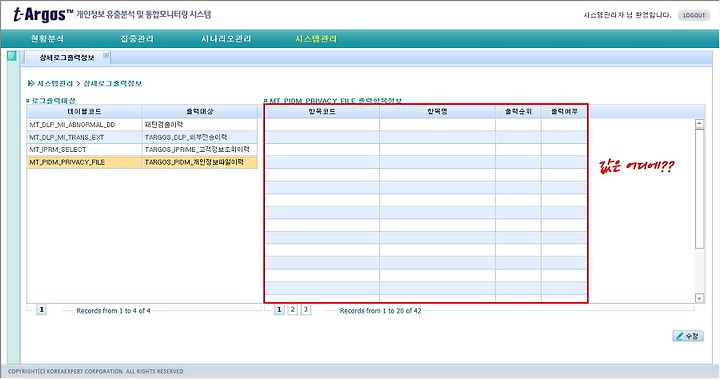Open the 집중관리 menu
The height and width of the screenshot is (379, 720).
[x=137, y=39]
